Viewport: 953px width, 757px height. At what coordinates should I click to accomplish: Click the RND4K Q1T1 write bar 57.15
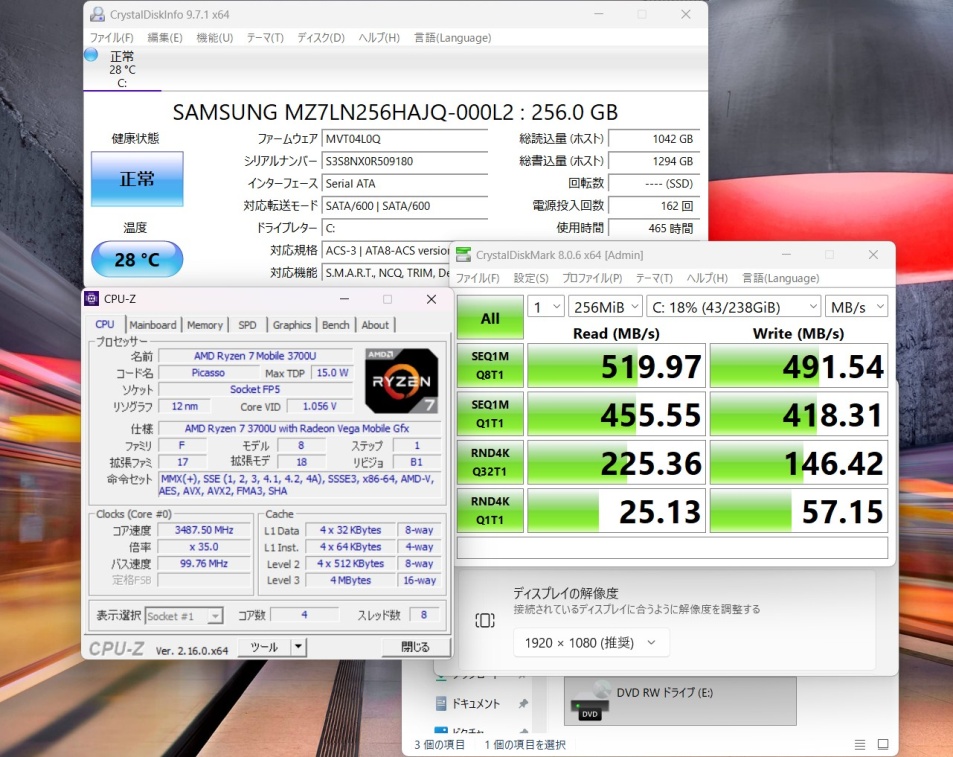coord(799,511)
